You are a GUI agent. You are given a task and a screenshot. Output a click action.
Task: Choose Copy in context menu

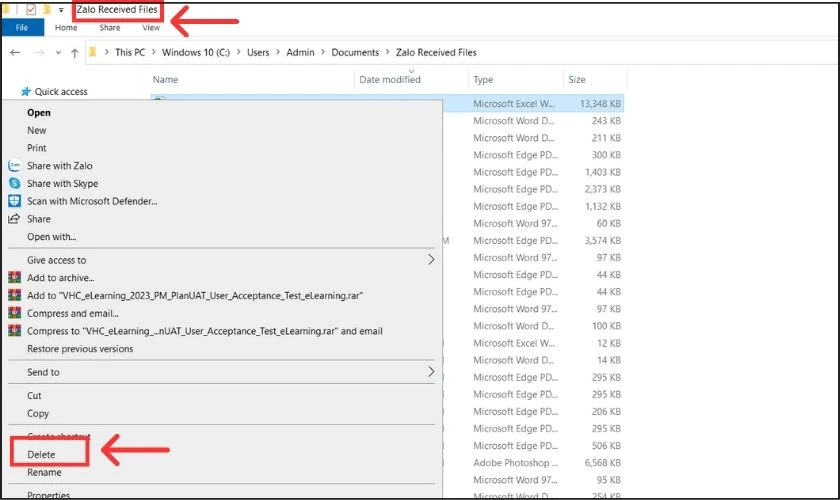(38, 414)
